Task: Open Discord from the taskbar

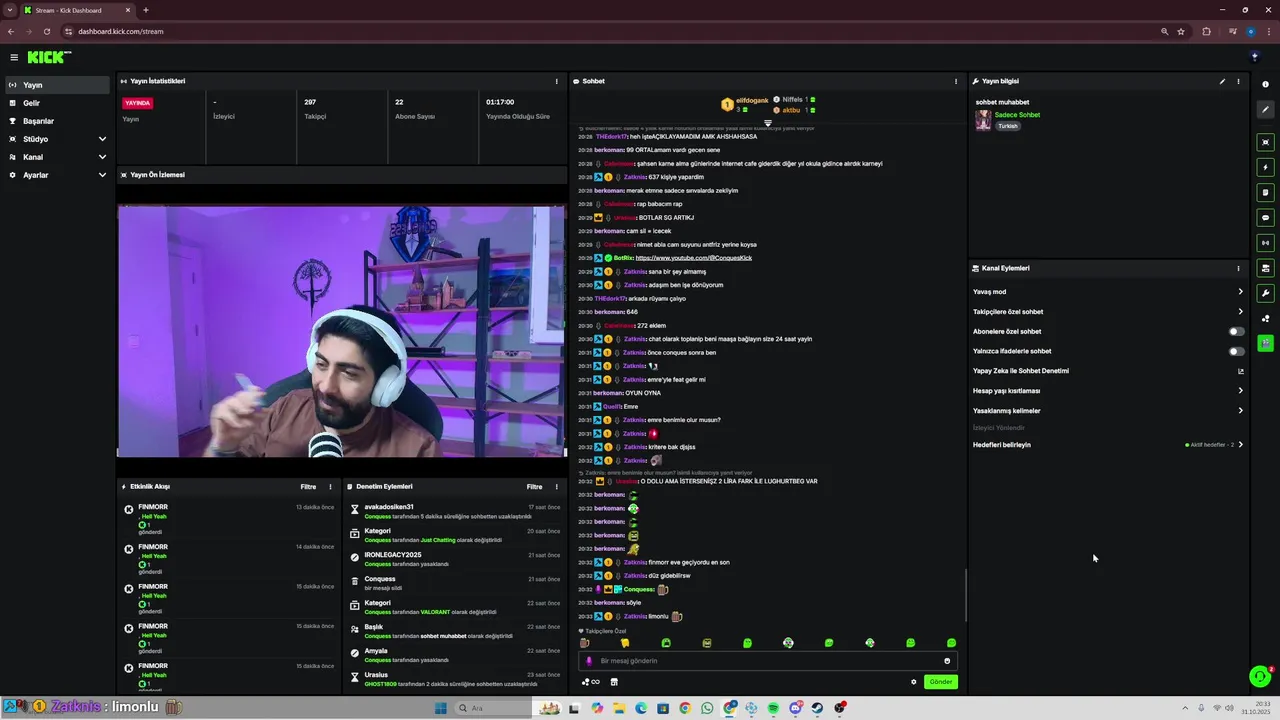Action: 795,708
